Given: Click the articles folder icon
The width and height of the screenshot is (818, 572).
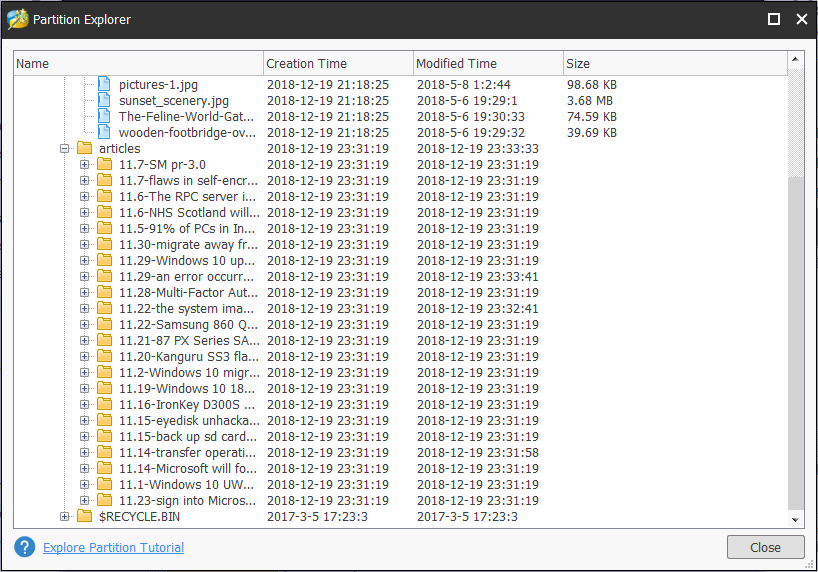Looking at the screenshot, I should click(x=85, y=149).
